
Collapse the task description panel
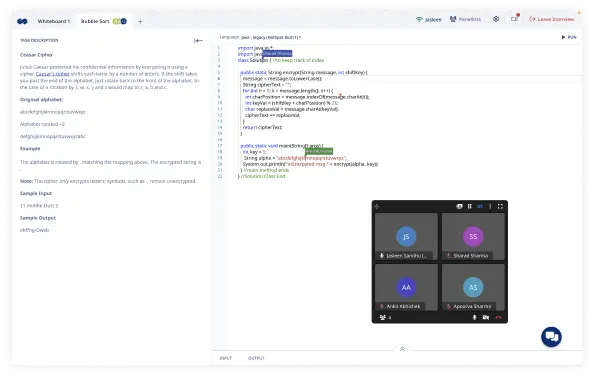tap(198, 41)
